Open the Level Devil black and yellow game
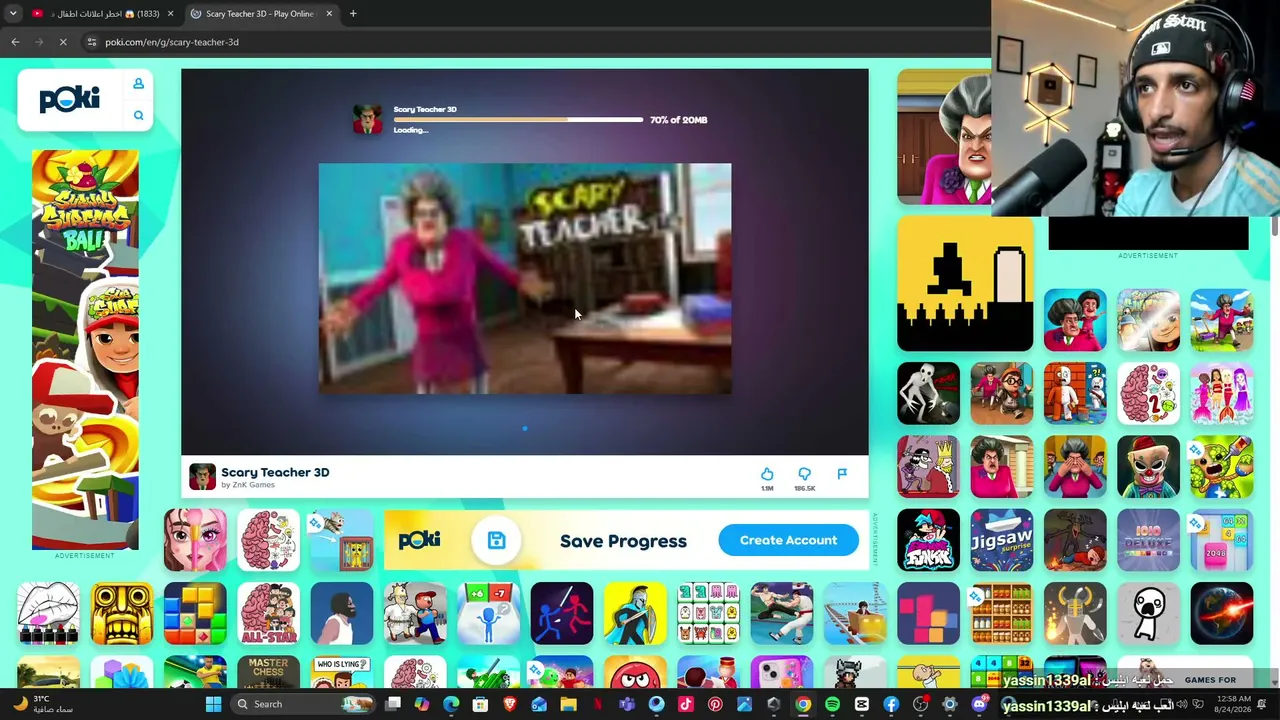Image resolution: width=1280 pixels, height=720 pixels. click(965, 284)
